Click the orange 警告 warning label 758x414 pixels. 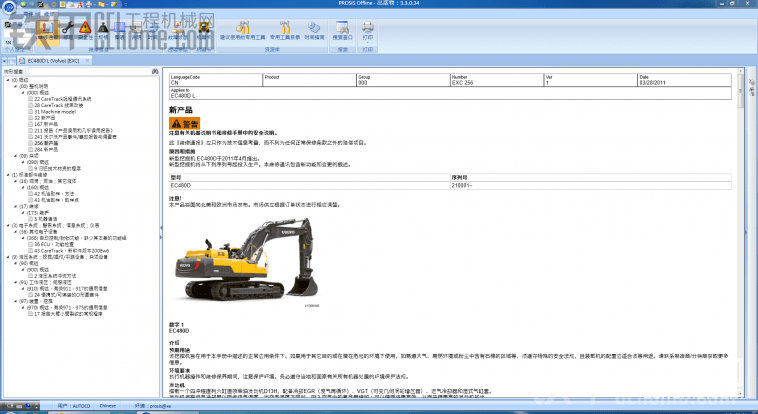(x=184, y=123)
